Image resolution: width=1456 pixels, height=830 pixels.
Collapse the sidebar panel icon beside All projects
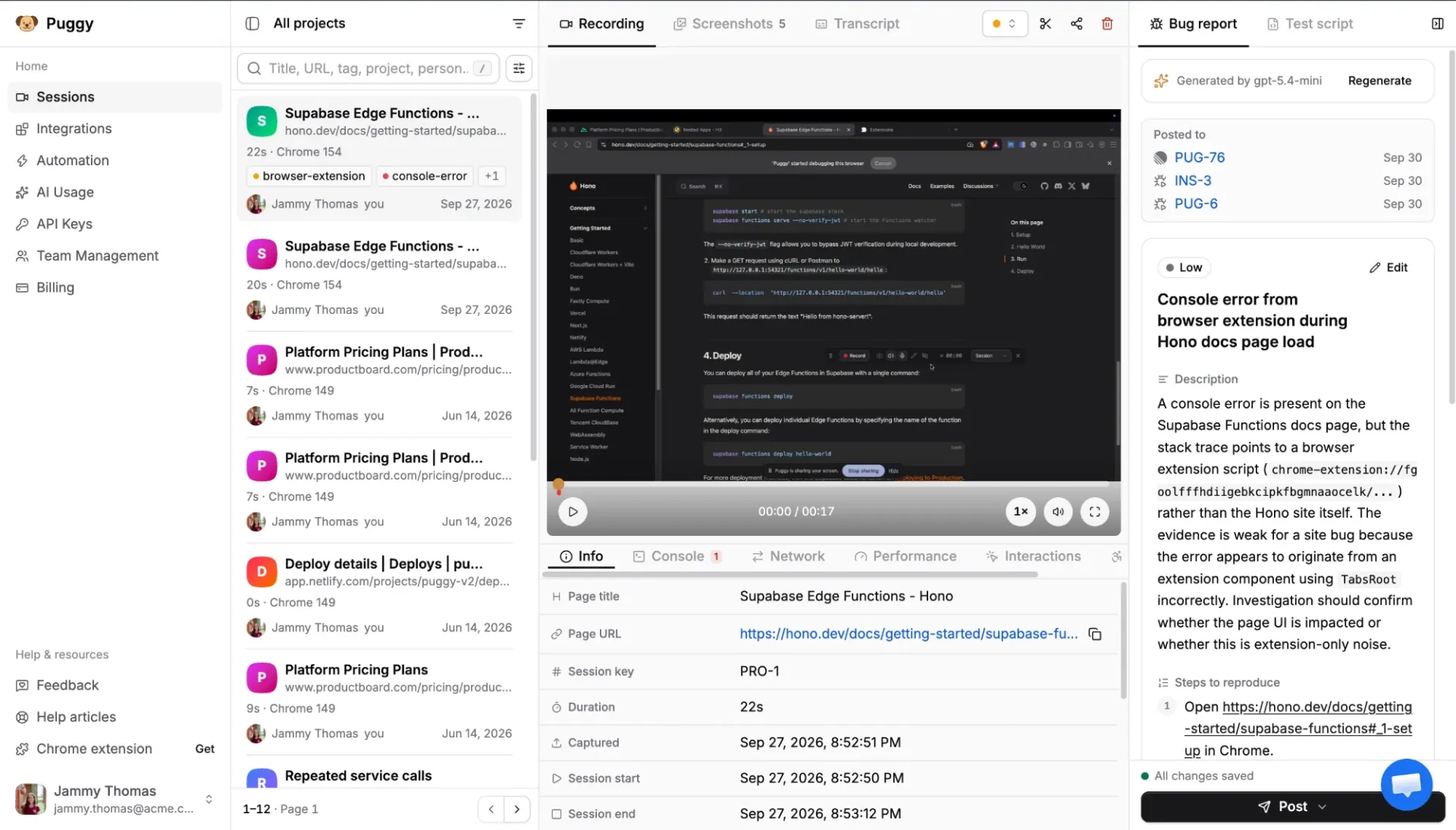[x=253, y=23]
